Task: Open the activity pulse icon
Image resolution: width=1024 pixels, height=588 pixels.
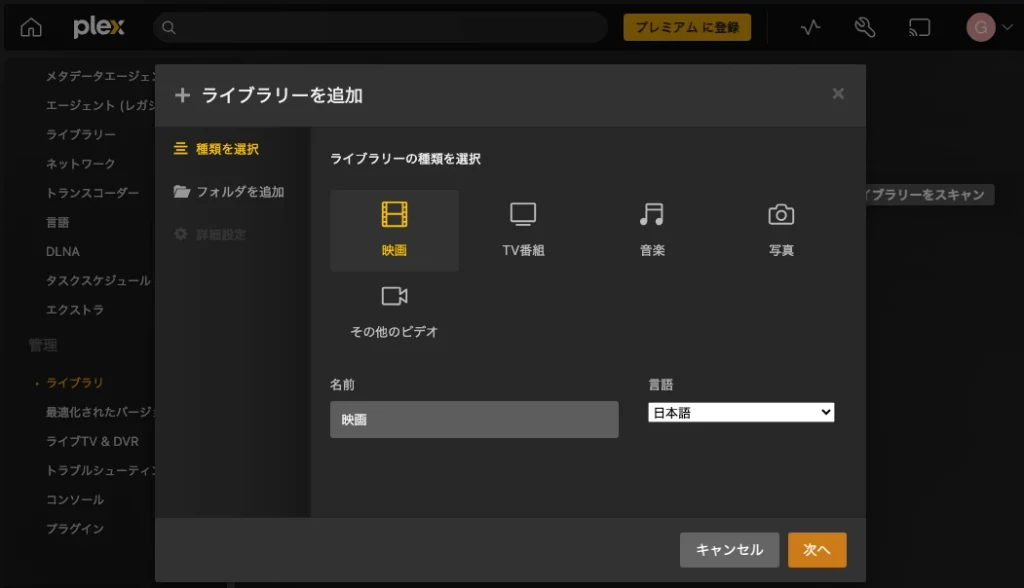Action: point(810,27)
